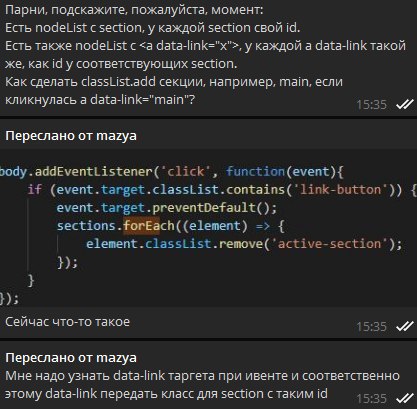Click 'preventDefault' in the code image
Viewport: 417px width, 409px height.
(x=204, y=208)
